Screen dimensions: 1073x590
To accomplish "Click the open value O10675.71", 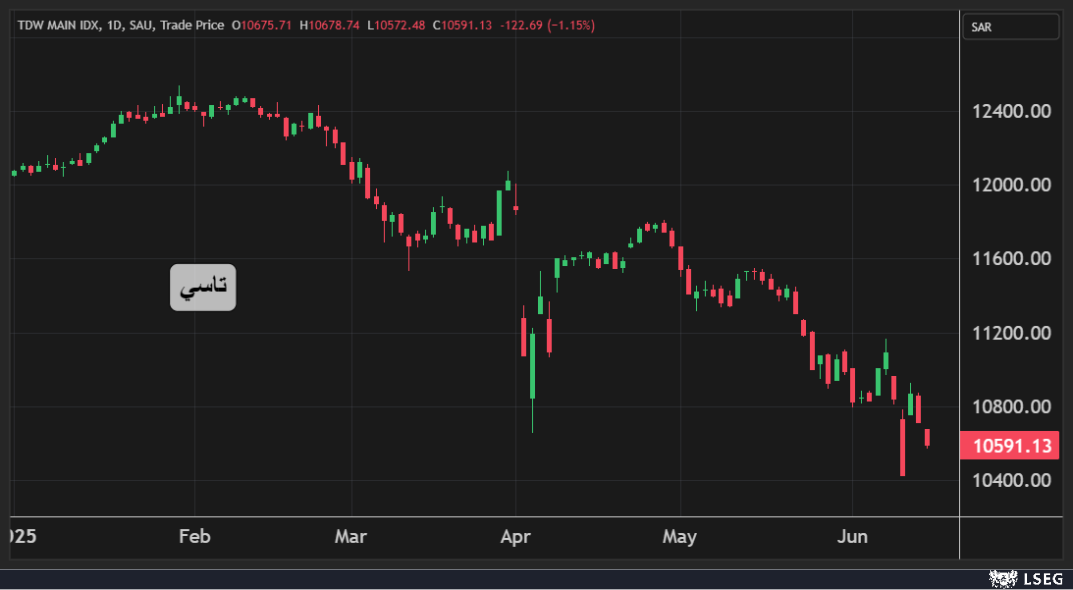I will pyautogui.click(x=261, y=25).
